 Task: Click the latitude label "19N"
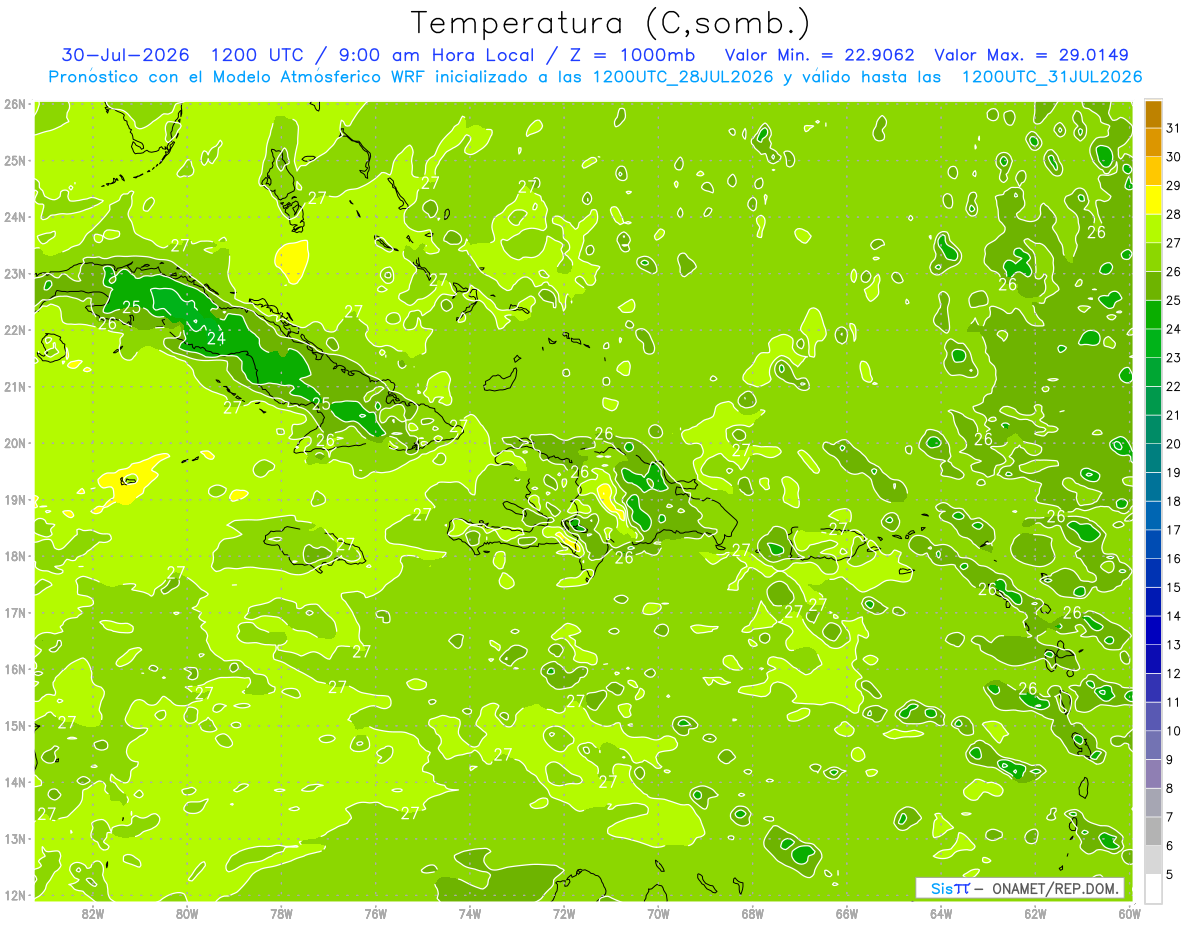tap(14, 500)
